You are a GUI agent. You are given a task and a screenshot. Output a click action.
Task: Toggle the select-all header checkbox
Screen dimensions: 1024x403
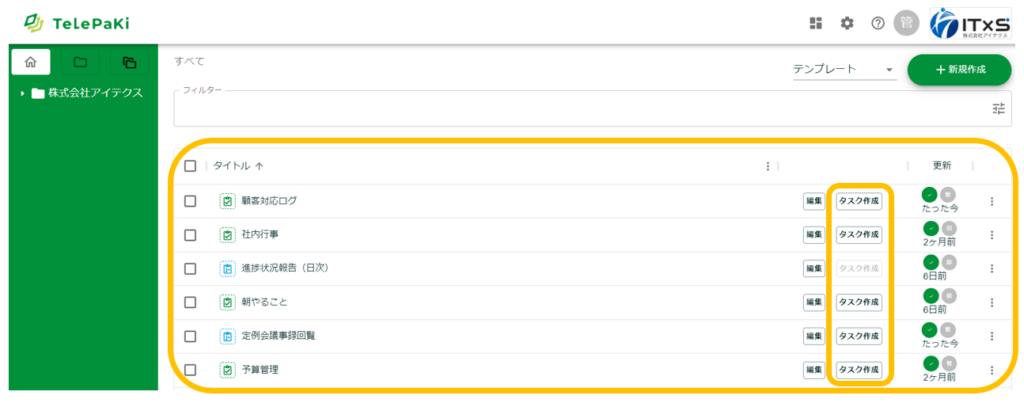click(190, 166)
